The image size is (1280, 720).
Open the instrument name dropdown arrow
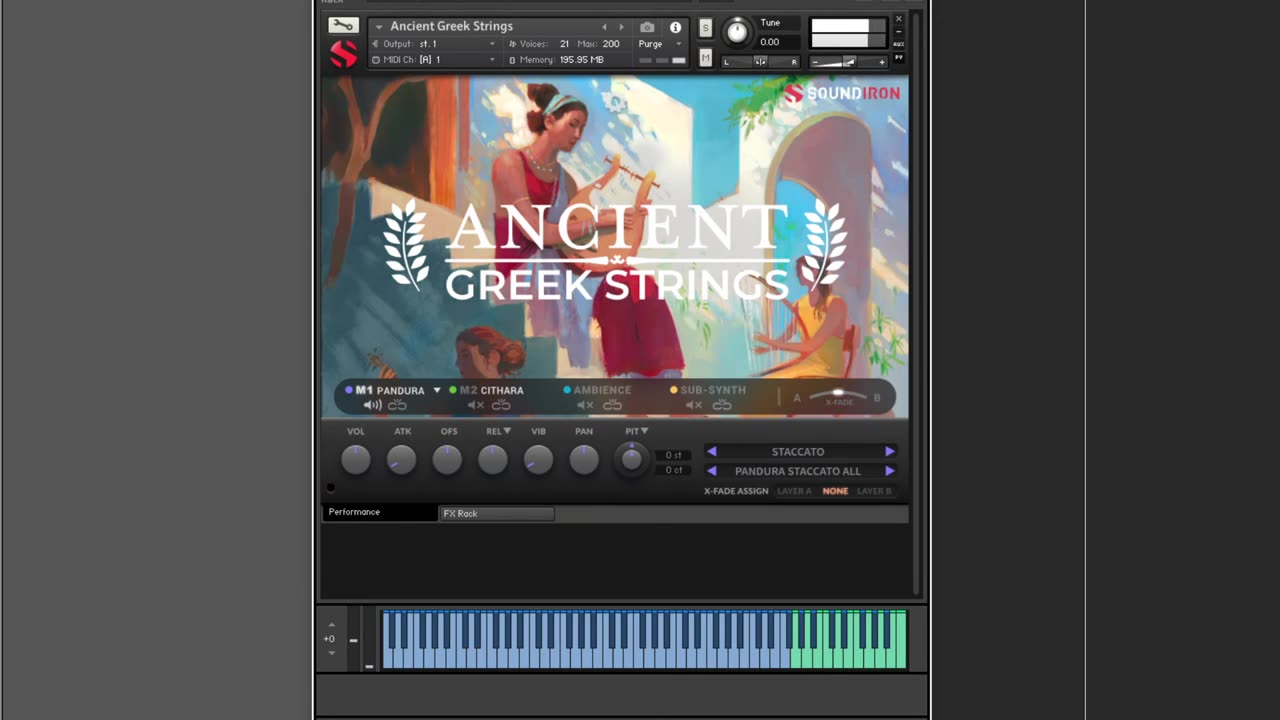tap(379, 27)
